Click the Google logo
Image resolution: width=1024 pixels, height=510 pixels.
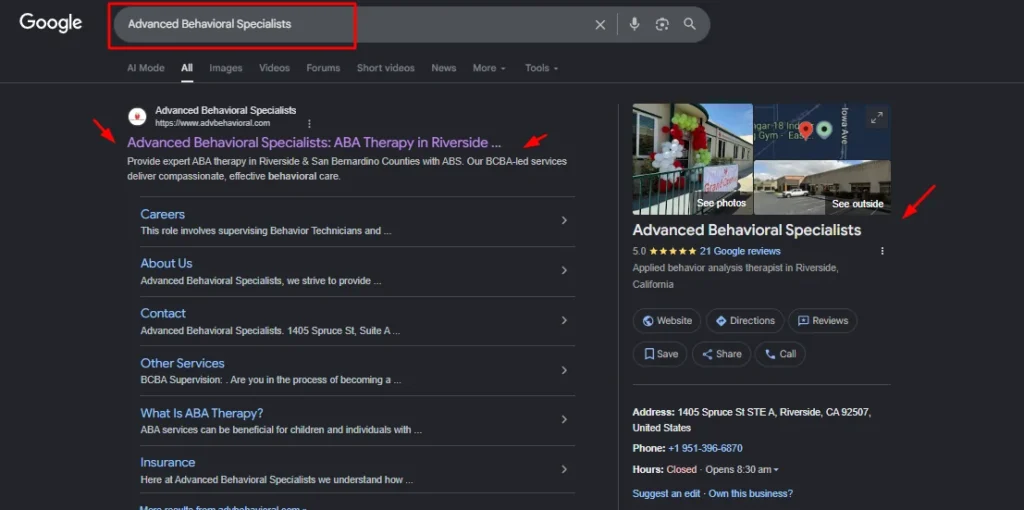[51, 23]
